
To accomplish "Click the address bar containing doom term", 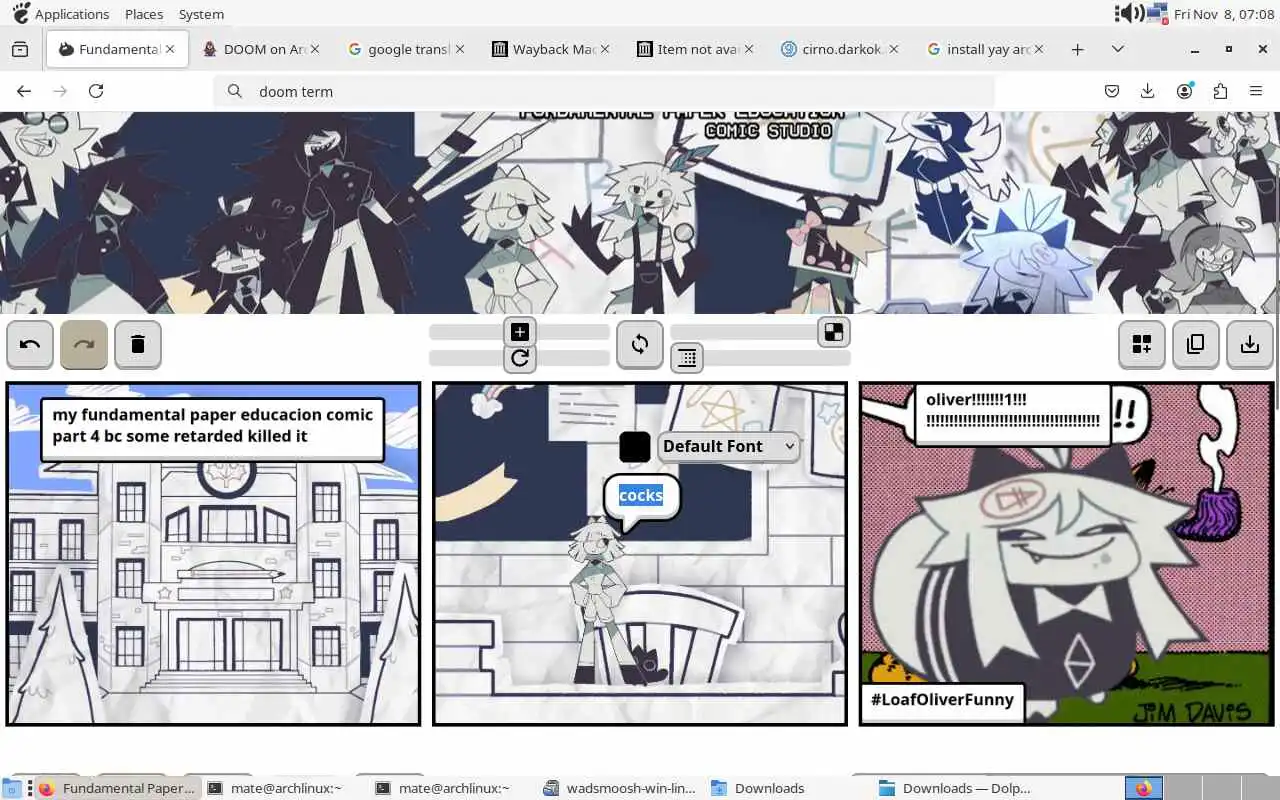I will 604,91.
